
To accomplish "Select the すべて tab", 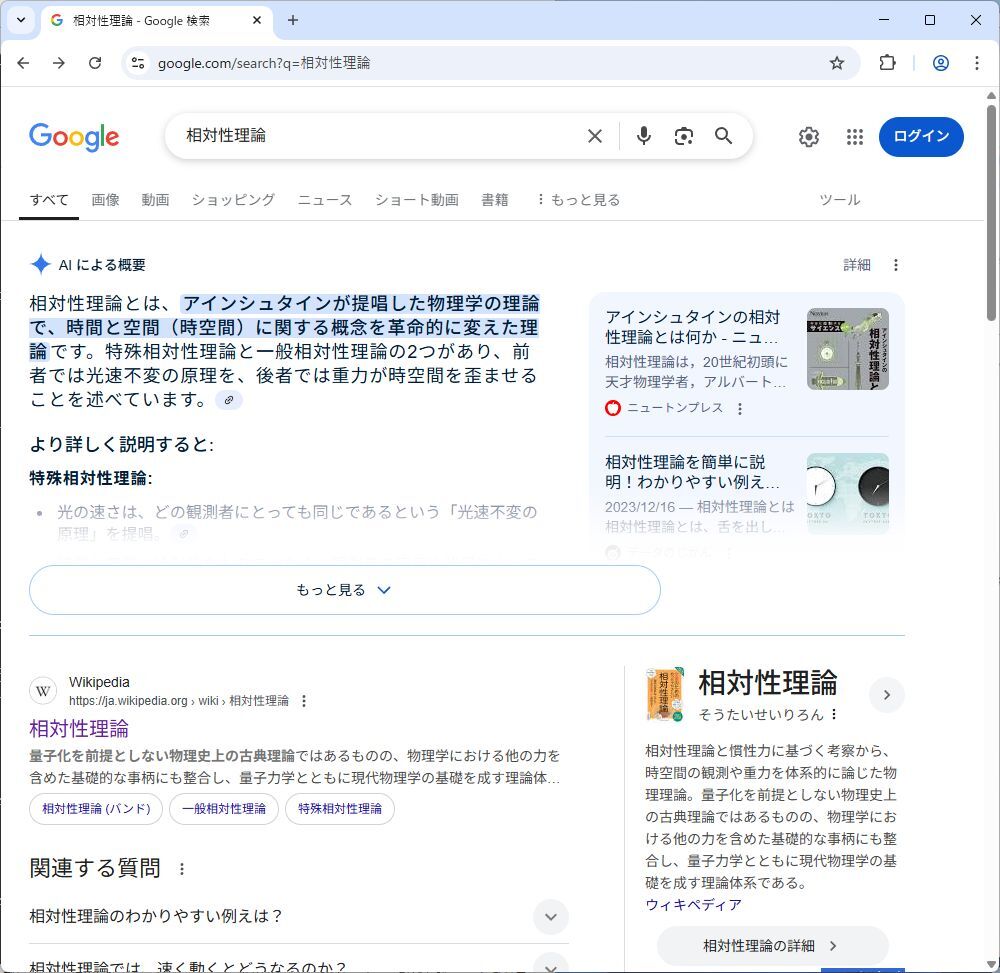I will [49, 200].
